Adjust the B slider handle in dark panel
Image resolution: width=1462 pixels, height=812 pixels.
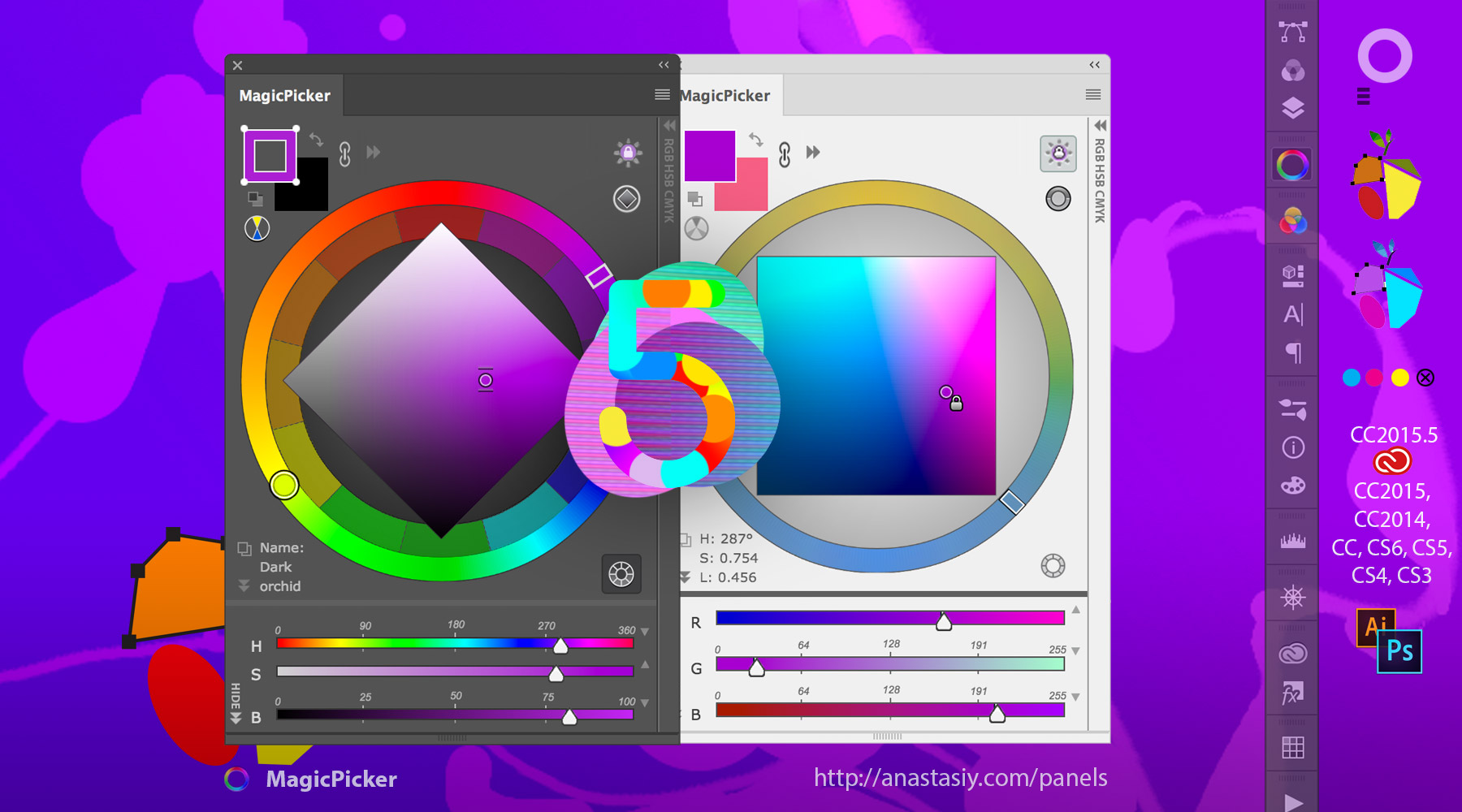(x=569, y=716)
